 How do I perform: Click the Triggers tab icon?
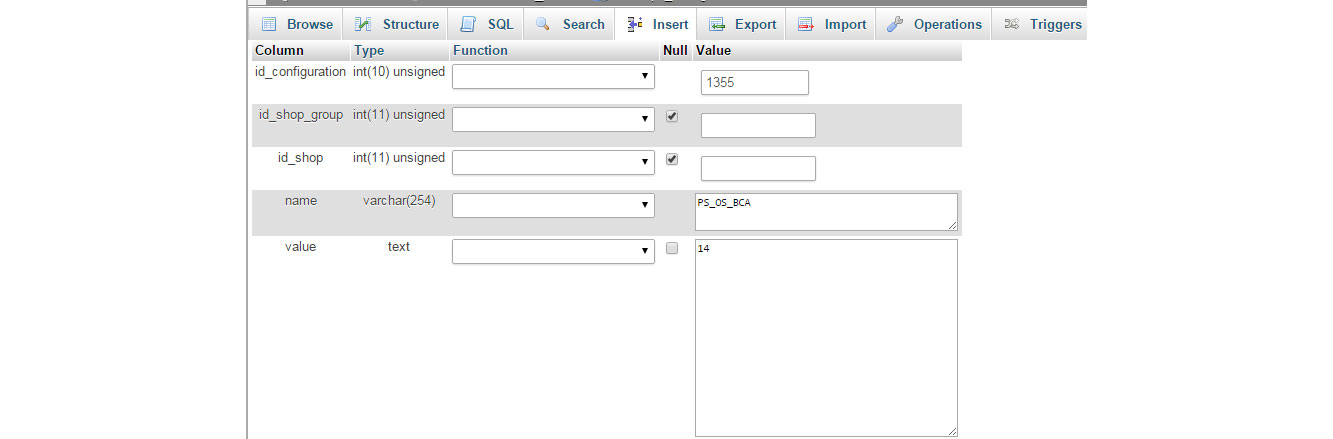pos(1012,24)
